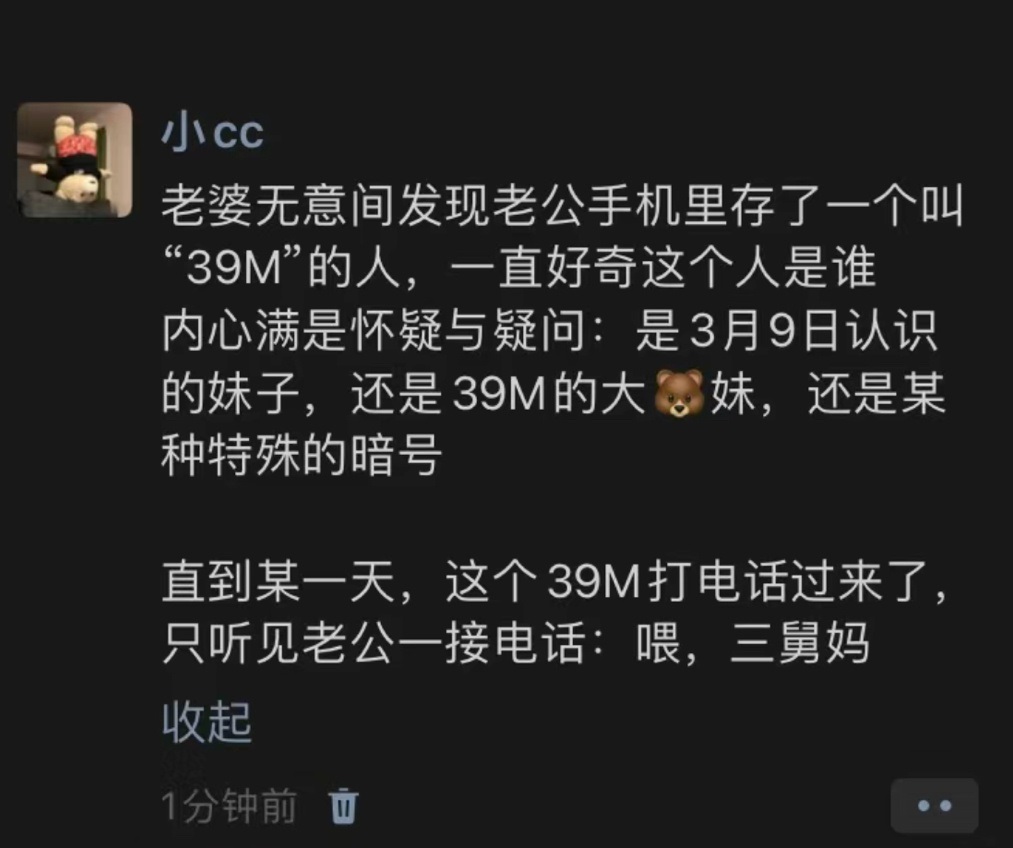
Task: Select the words 只听见老公一接电话
Action: (371, 644)
